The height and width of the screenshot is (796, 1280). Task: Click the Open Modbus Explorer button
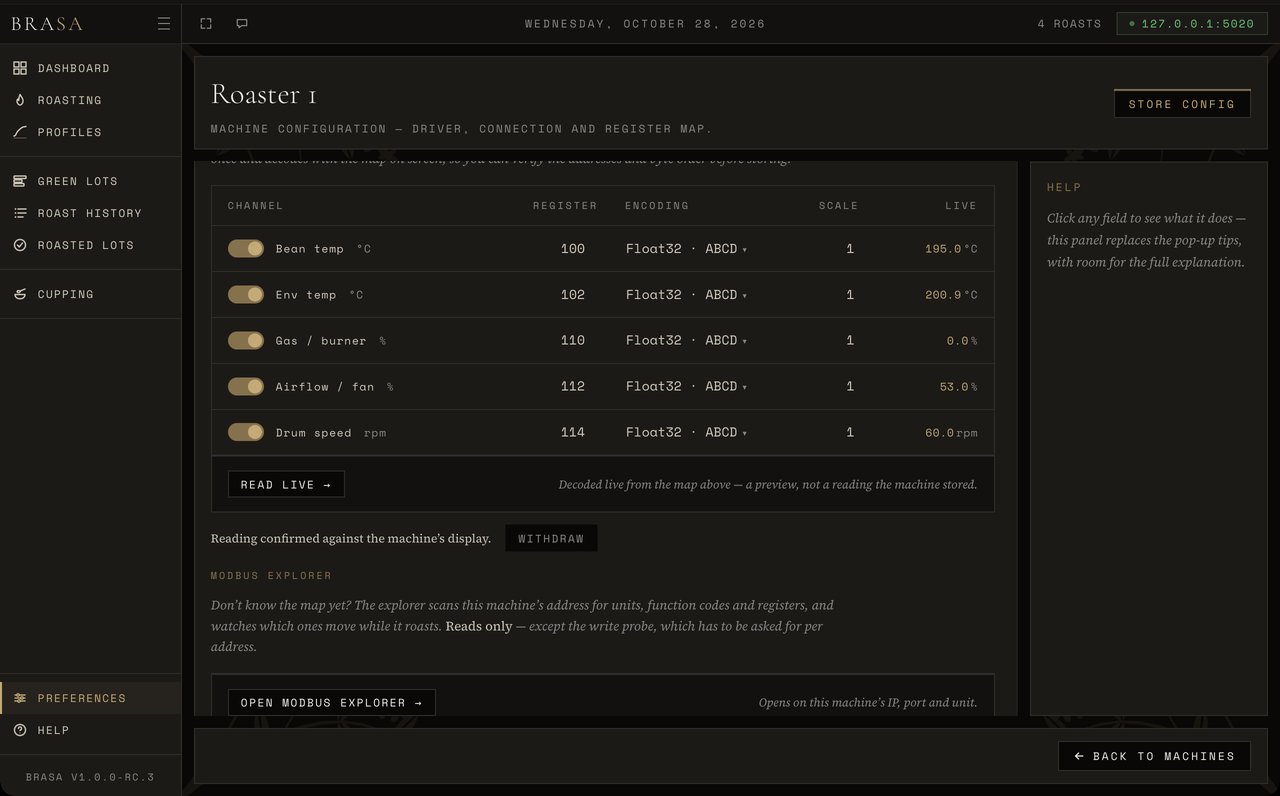332,703
